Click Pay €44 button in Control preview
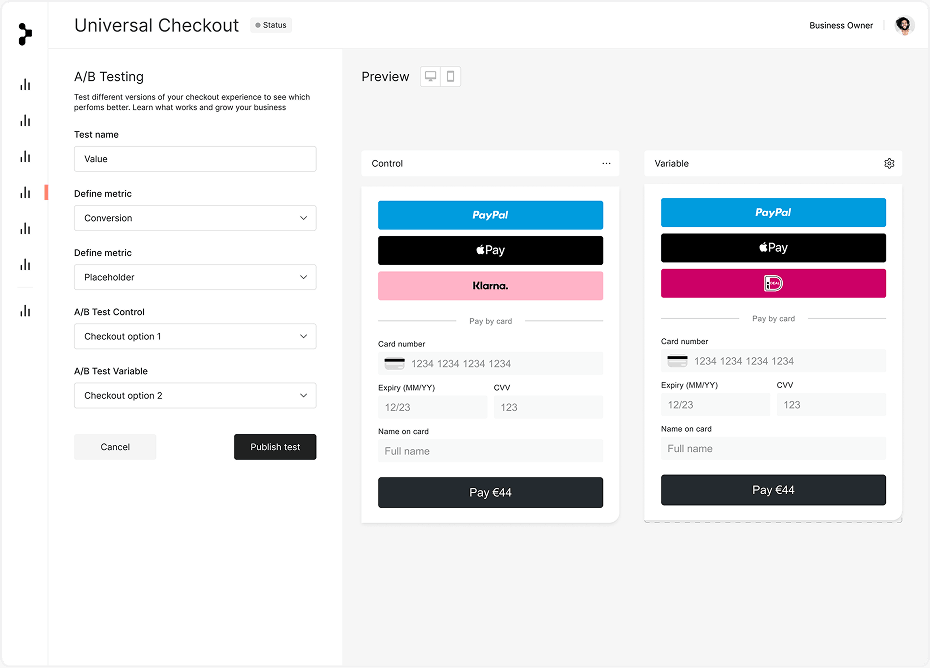Screen dimensions: 930x668 pos(491,492)
